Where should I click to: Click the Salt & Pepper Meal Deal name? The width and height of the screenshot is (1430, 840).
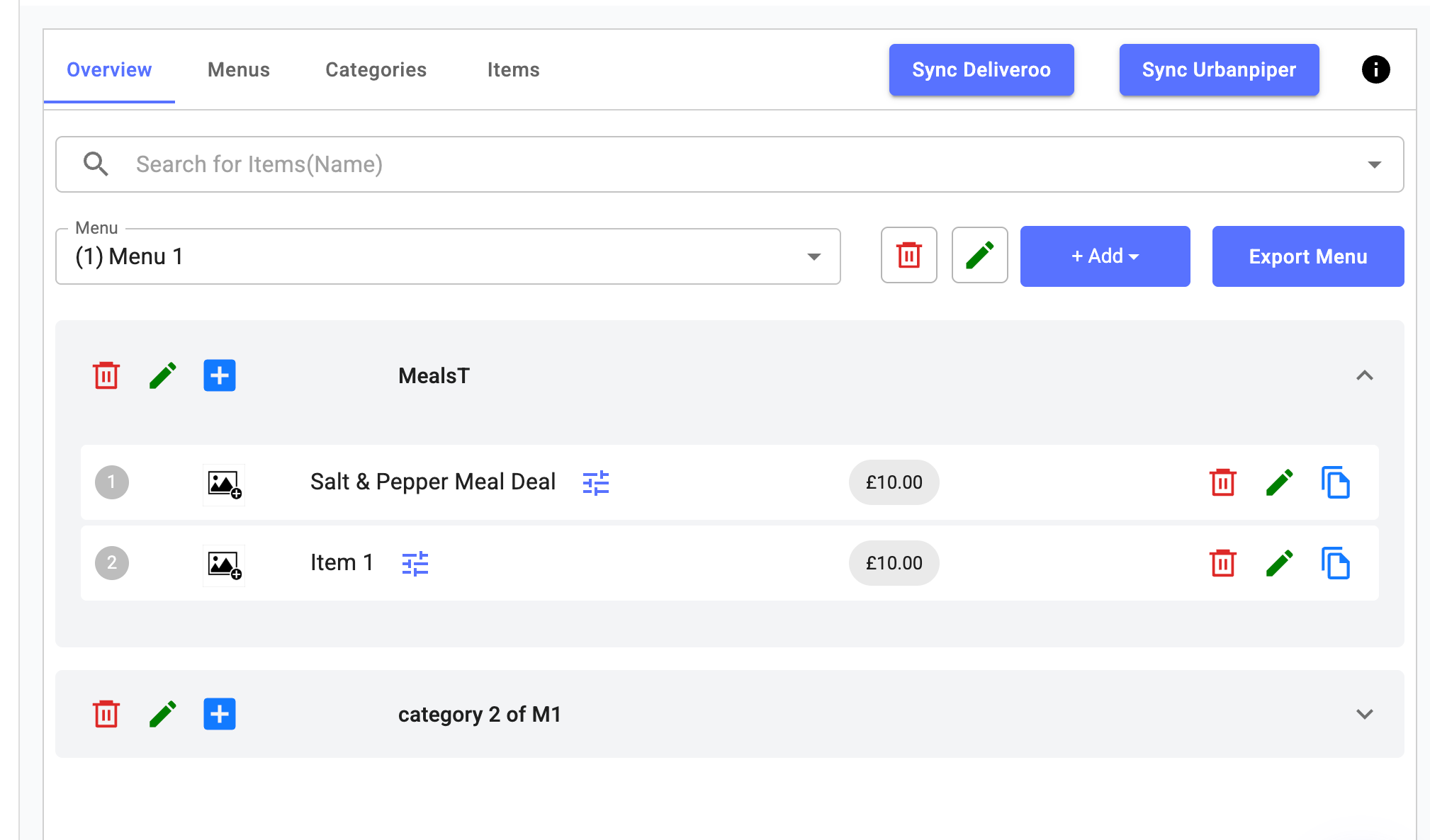click(433, 482)
